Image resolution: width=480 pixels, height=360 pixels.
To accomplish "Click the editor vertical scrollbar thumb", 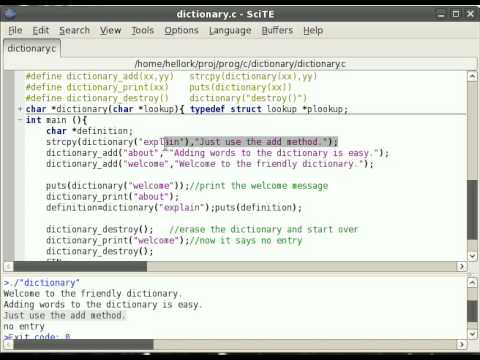I will pos(472,210).
